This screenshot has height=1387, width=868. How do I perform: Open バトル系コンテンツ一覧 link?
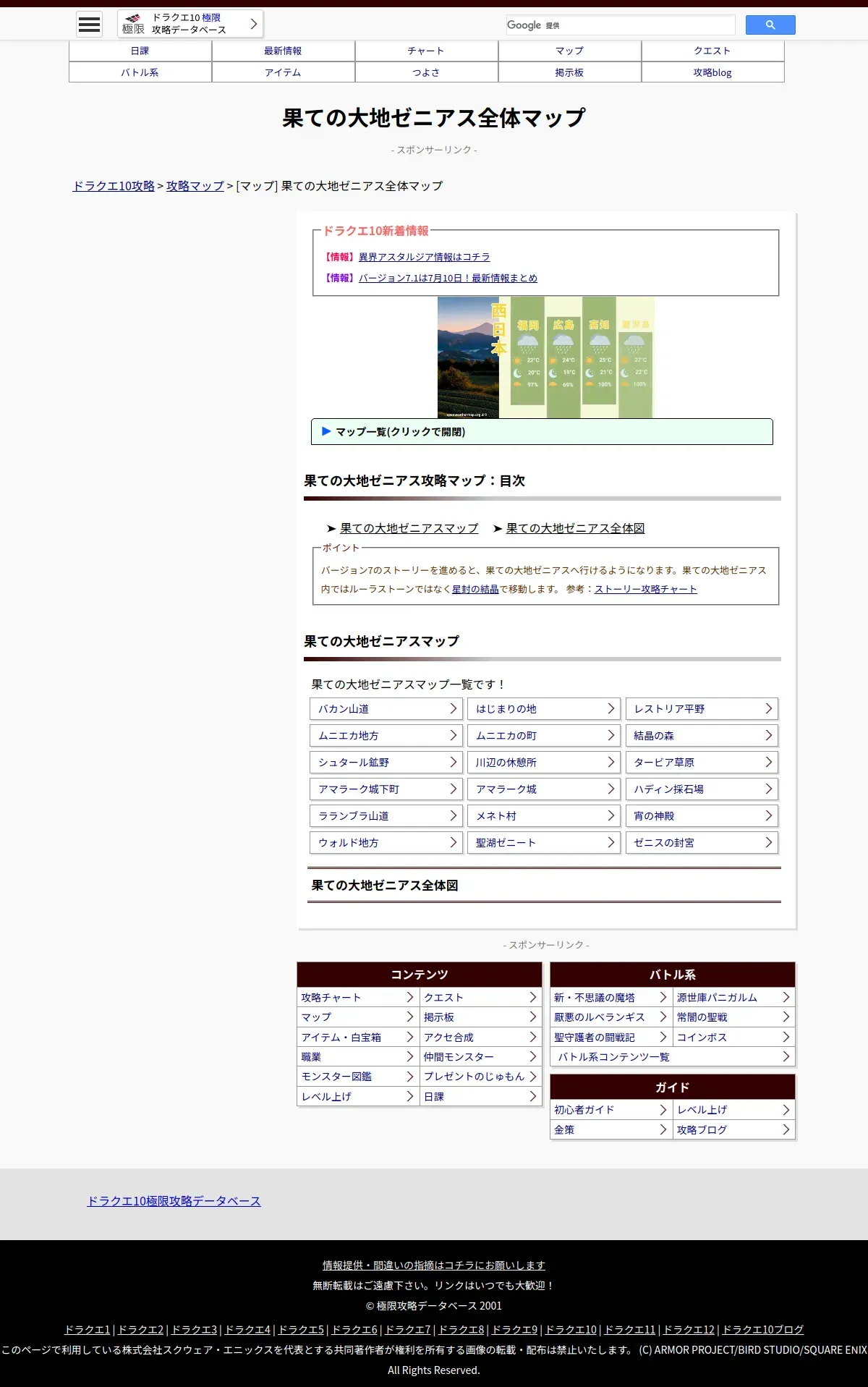click(673, 1057)
